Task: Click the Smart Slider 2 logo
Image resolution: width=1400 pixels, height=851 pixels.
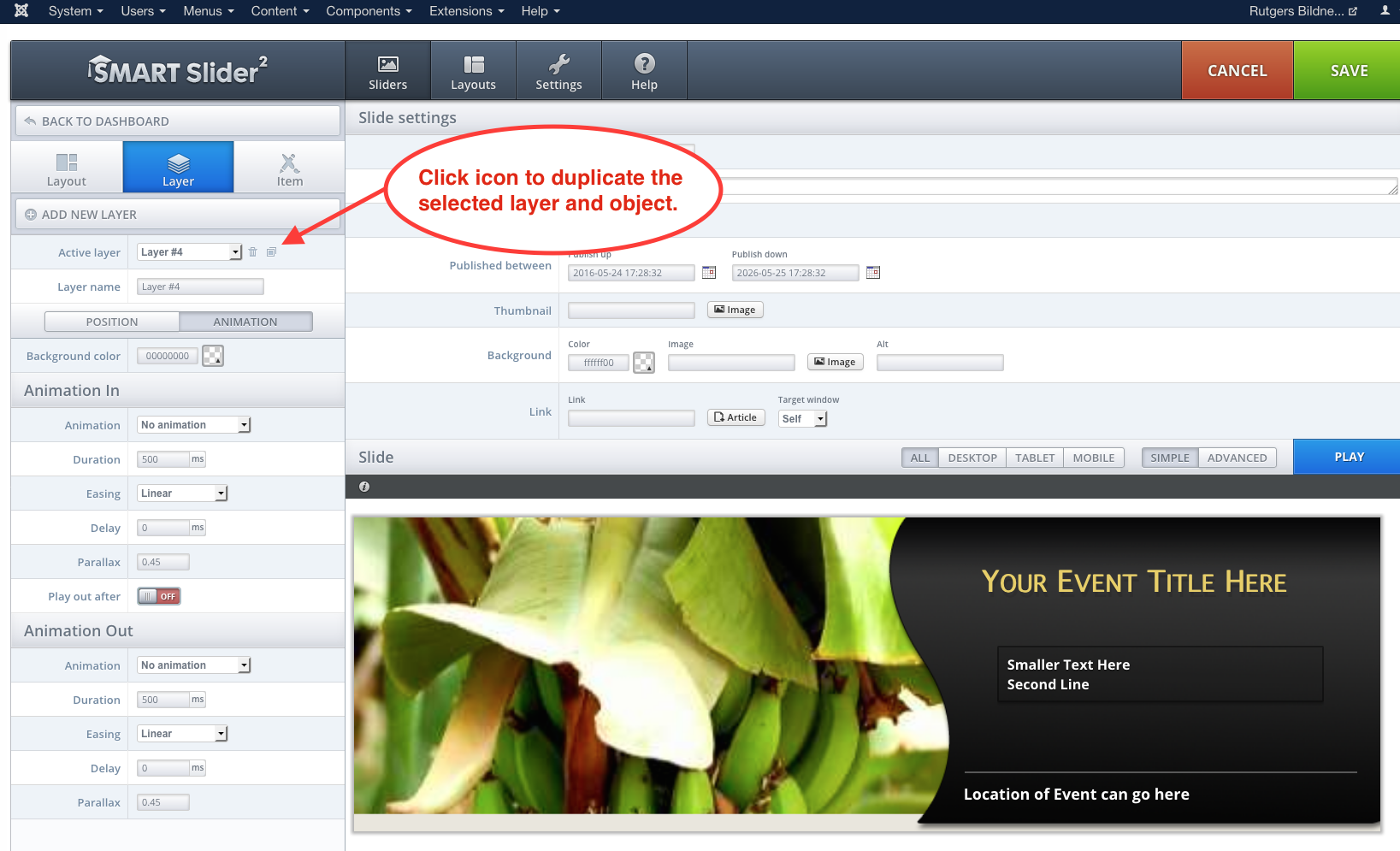Action: click(x=178, y=71)
